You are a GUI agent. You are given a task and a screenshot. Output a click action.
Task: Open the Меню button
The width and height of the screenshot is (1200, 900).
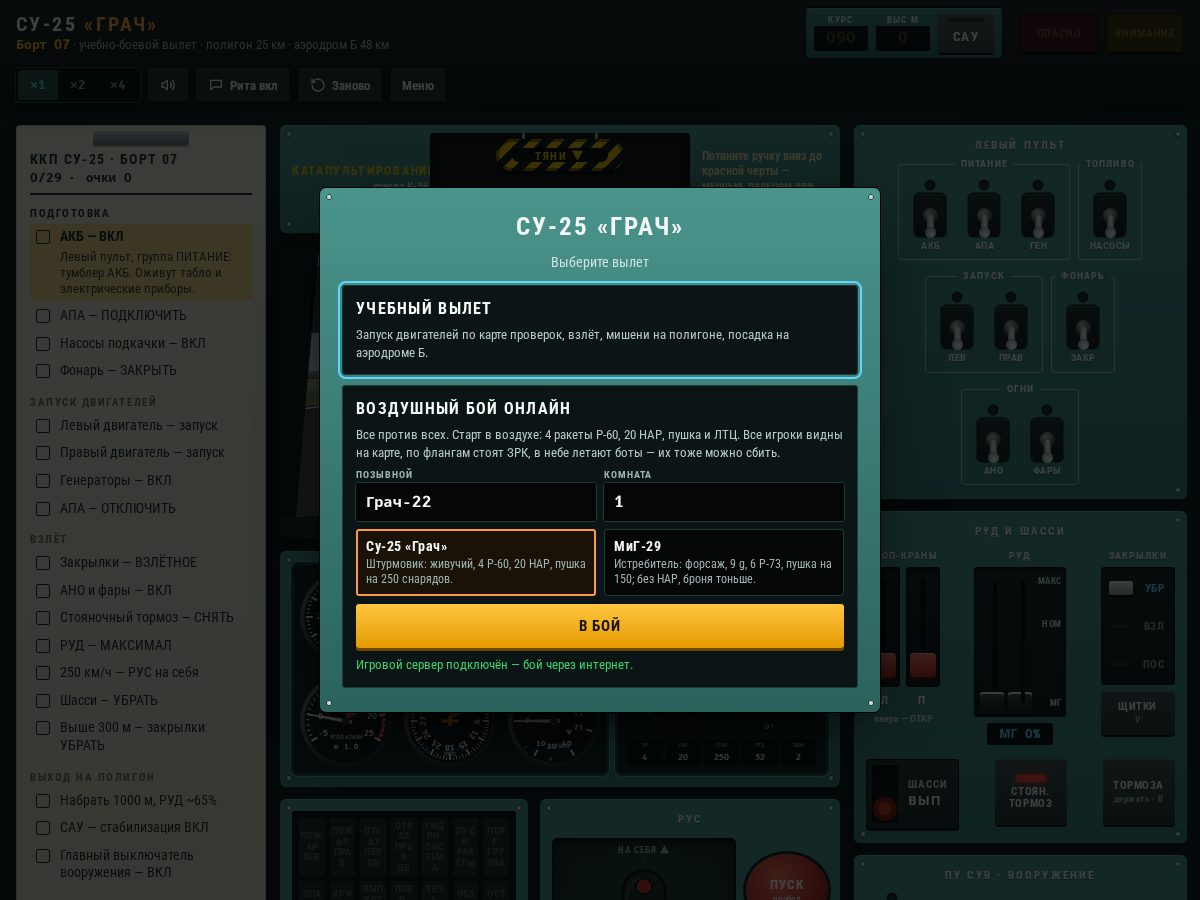[418, 85]
